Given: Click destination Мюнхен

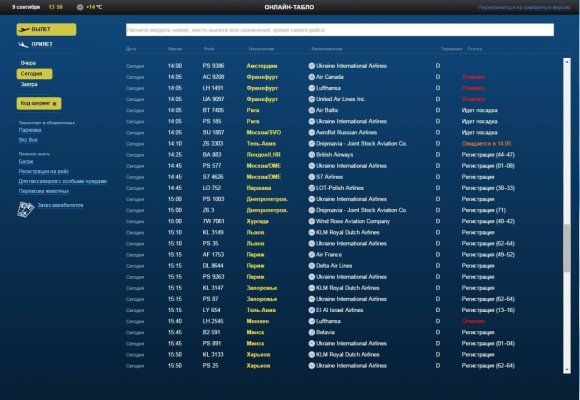Looking at the screenshot, I should pyautogui.click(x=257, y=321).
